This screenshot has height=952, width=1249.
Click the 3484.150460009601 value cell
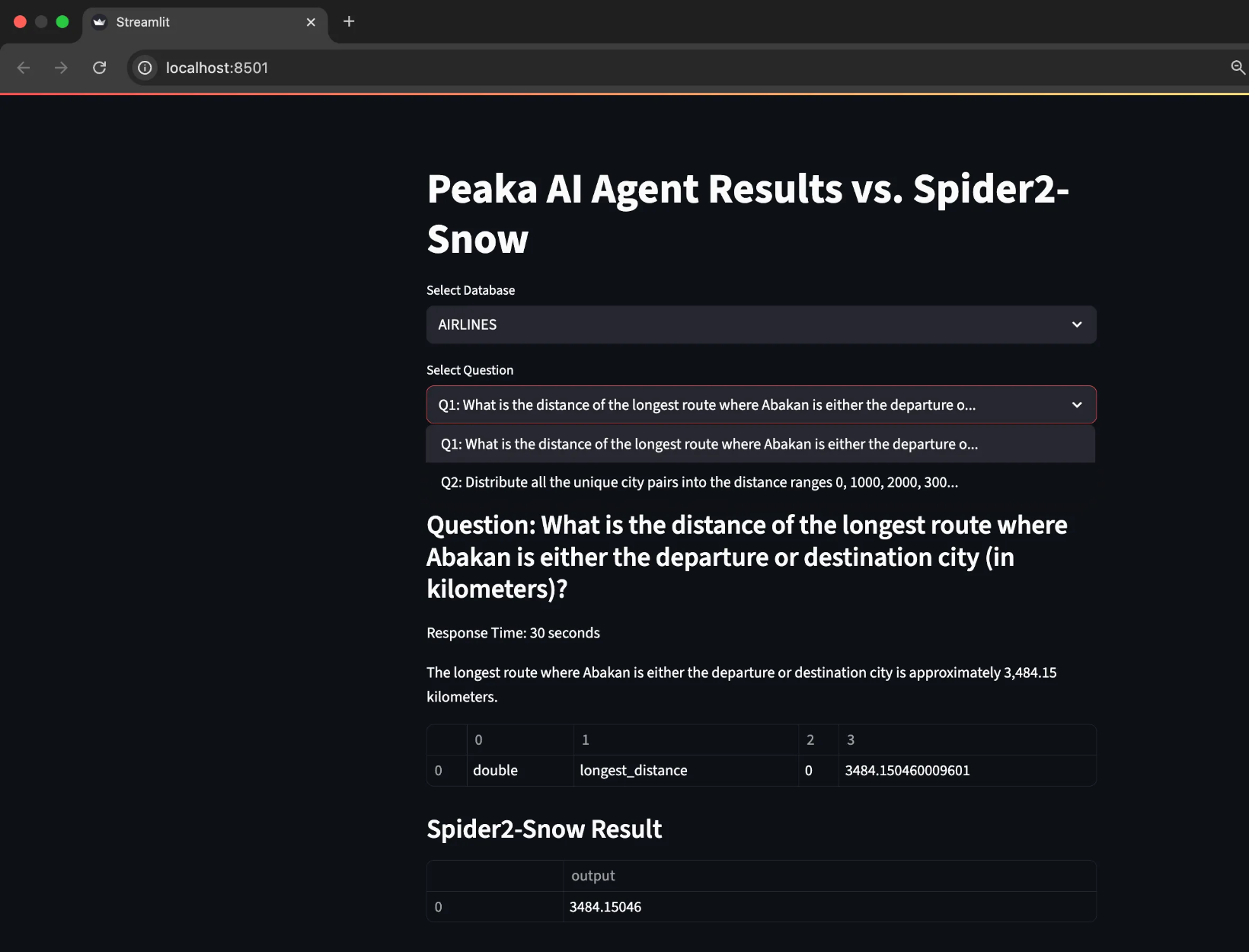[966, 770]
